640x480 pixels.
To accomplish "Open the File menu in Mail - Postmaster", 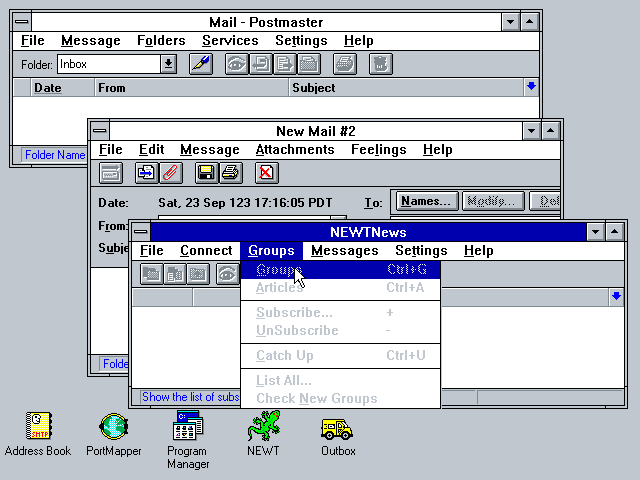I will [x=33, y=40].
